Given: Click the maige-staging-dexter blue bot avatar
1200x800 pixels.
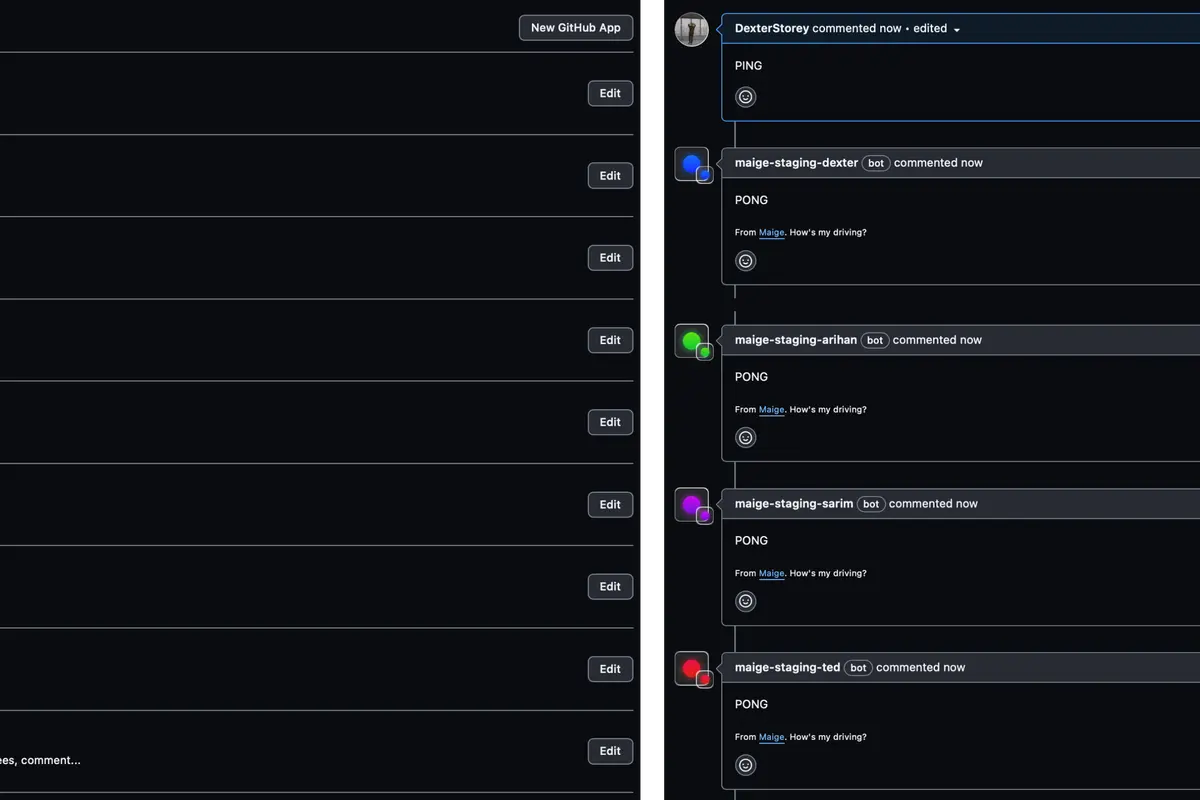Looking at the screenshot, I should pyautogui.click(x=692, y=164).
